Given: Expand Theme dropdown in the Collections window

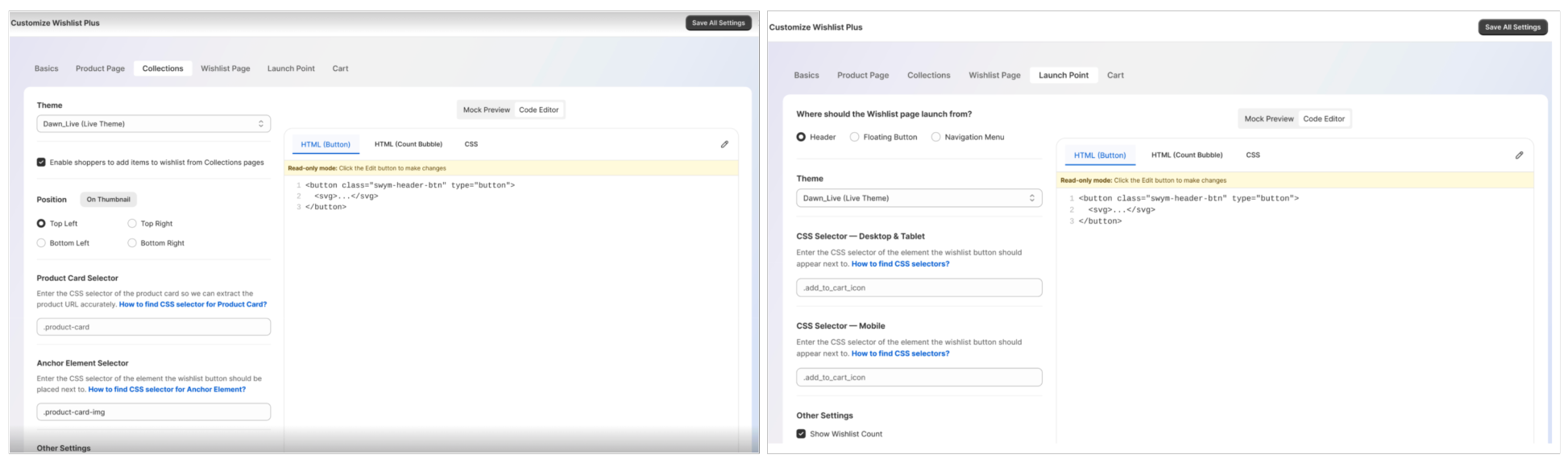Looking at the screenshot, I should (153, 124).
